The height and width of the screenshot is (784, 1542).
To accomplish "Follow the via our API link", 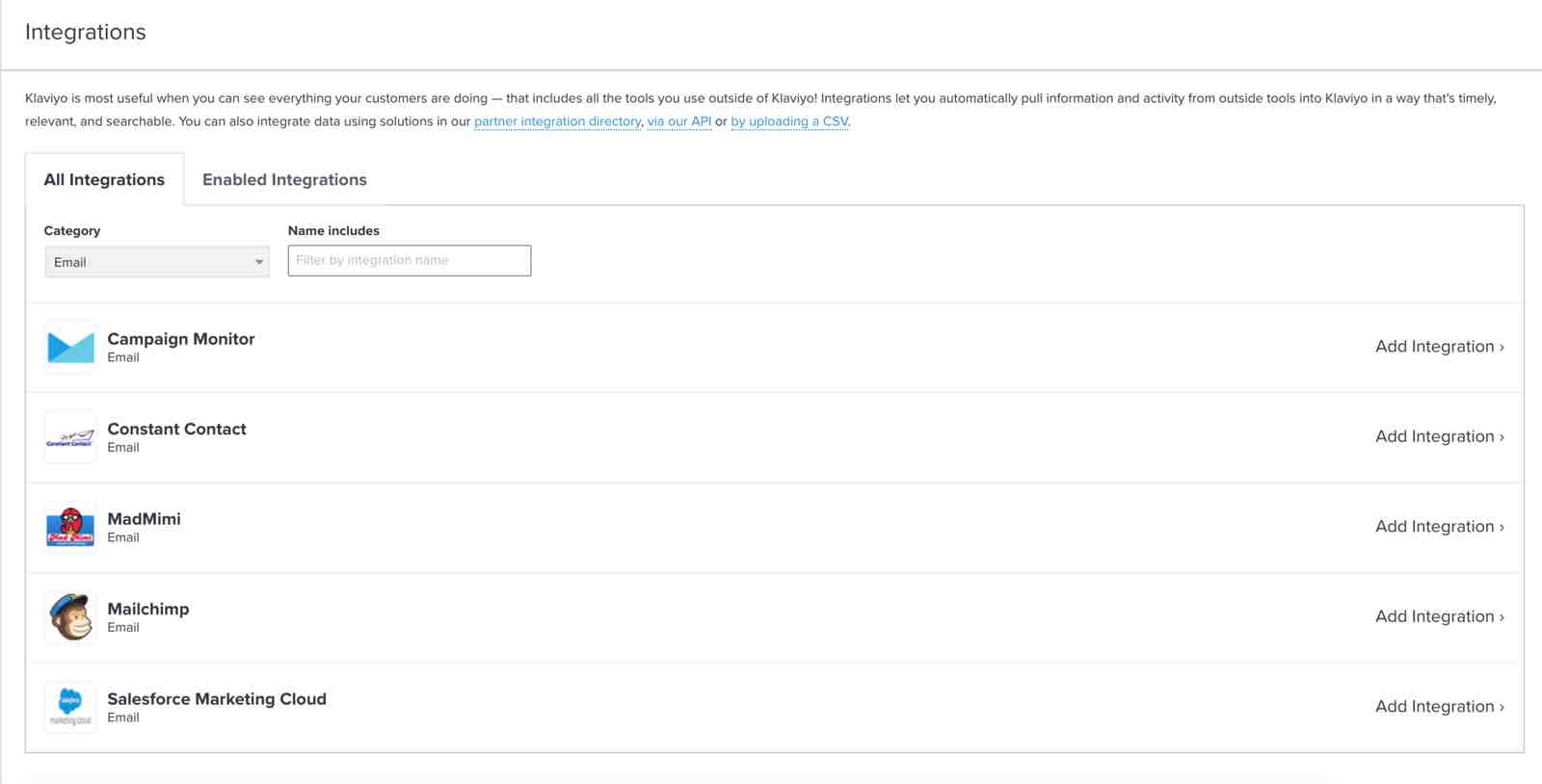I will [x=678, y=121].
